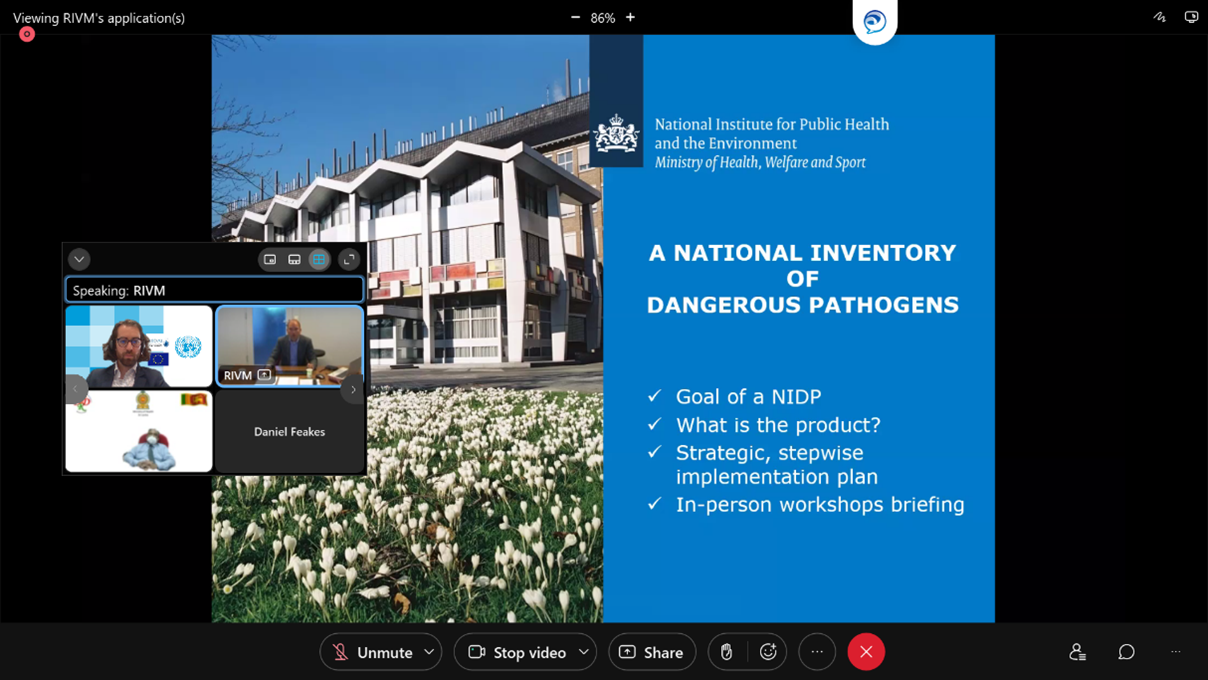The width and height of the screenshot is (1208, 680).
Task: Stop video camera
Action: [x=516, y=652]
